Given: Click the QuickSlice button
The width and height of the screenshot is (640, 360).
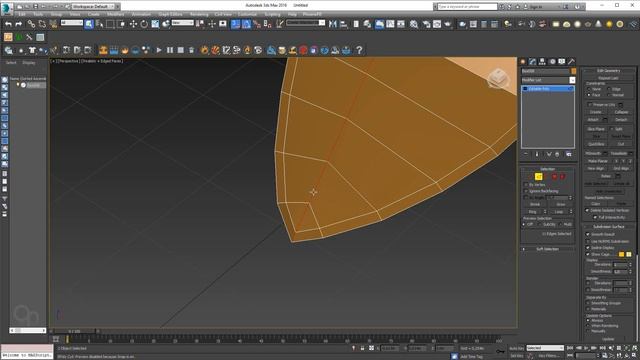Looking at the screenshot, I should coord(596,144).
